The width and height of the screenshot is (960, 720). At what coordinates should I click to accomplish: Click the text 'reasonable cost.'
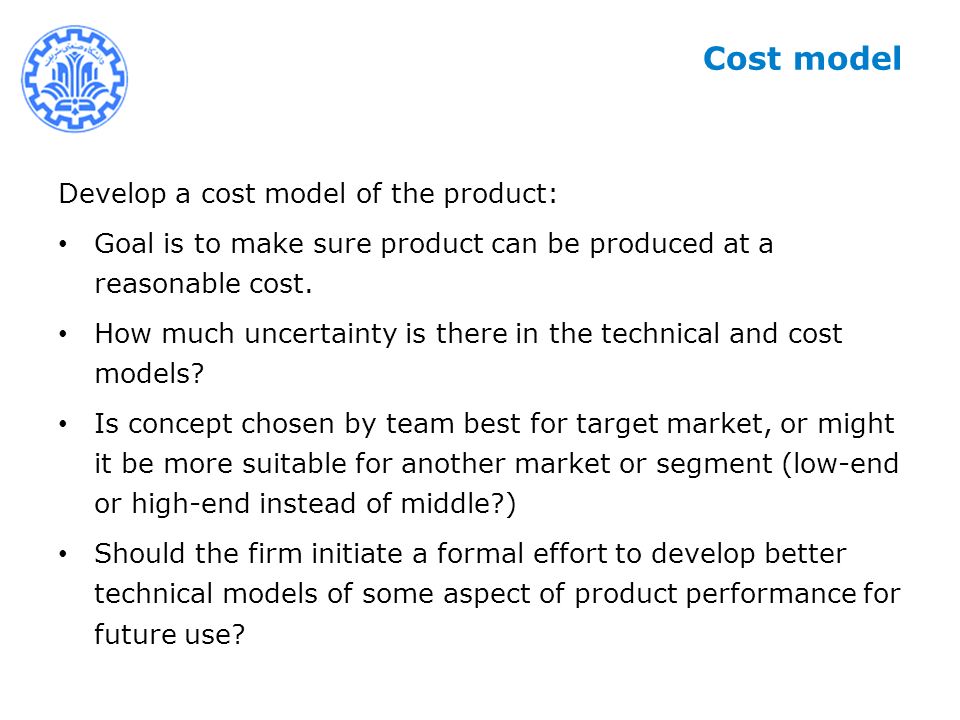coord(203,284)
